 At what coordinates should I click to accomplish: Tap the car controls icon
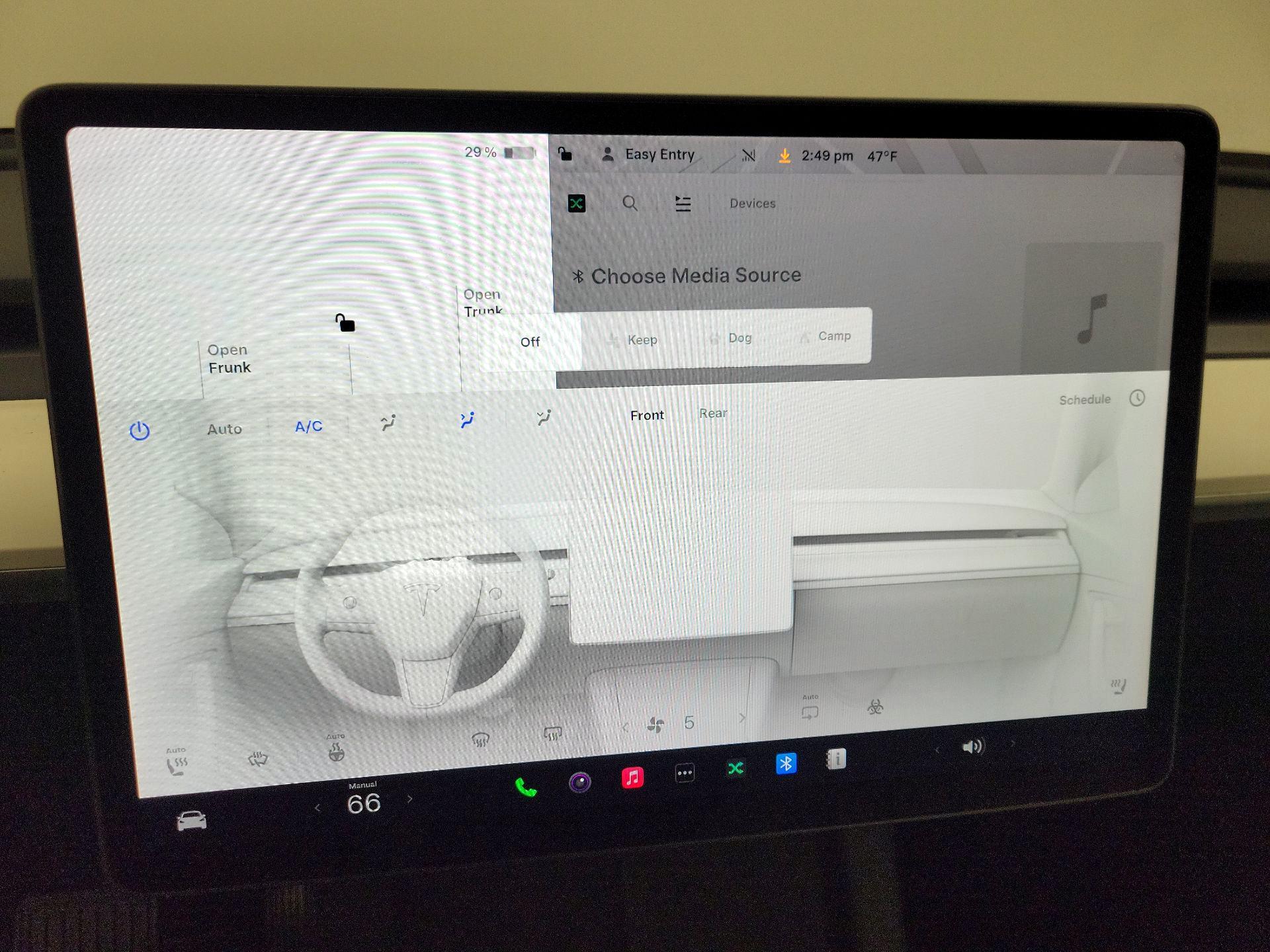[192, 820]
